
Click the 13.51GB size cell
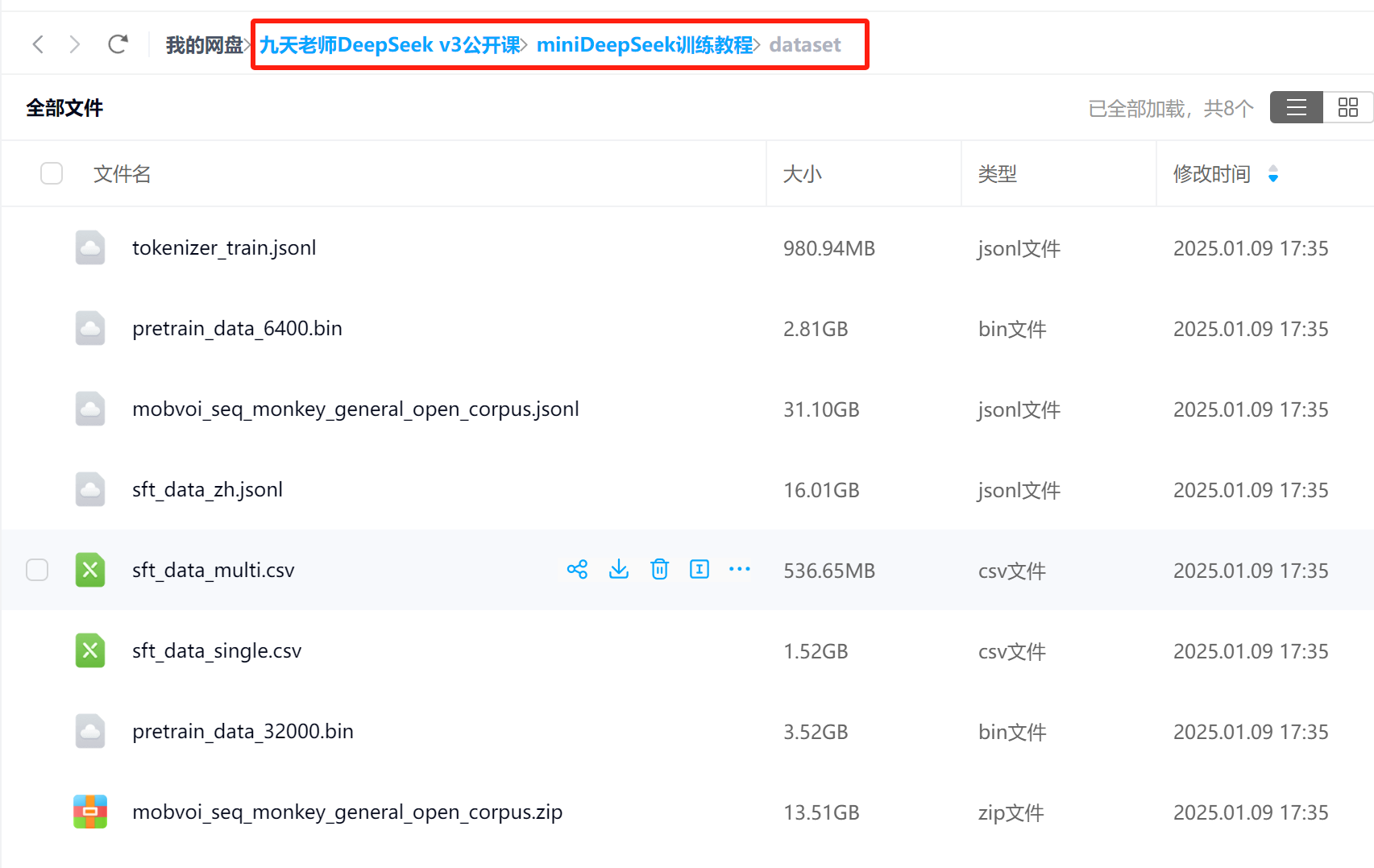(821, 812)
